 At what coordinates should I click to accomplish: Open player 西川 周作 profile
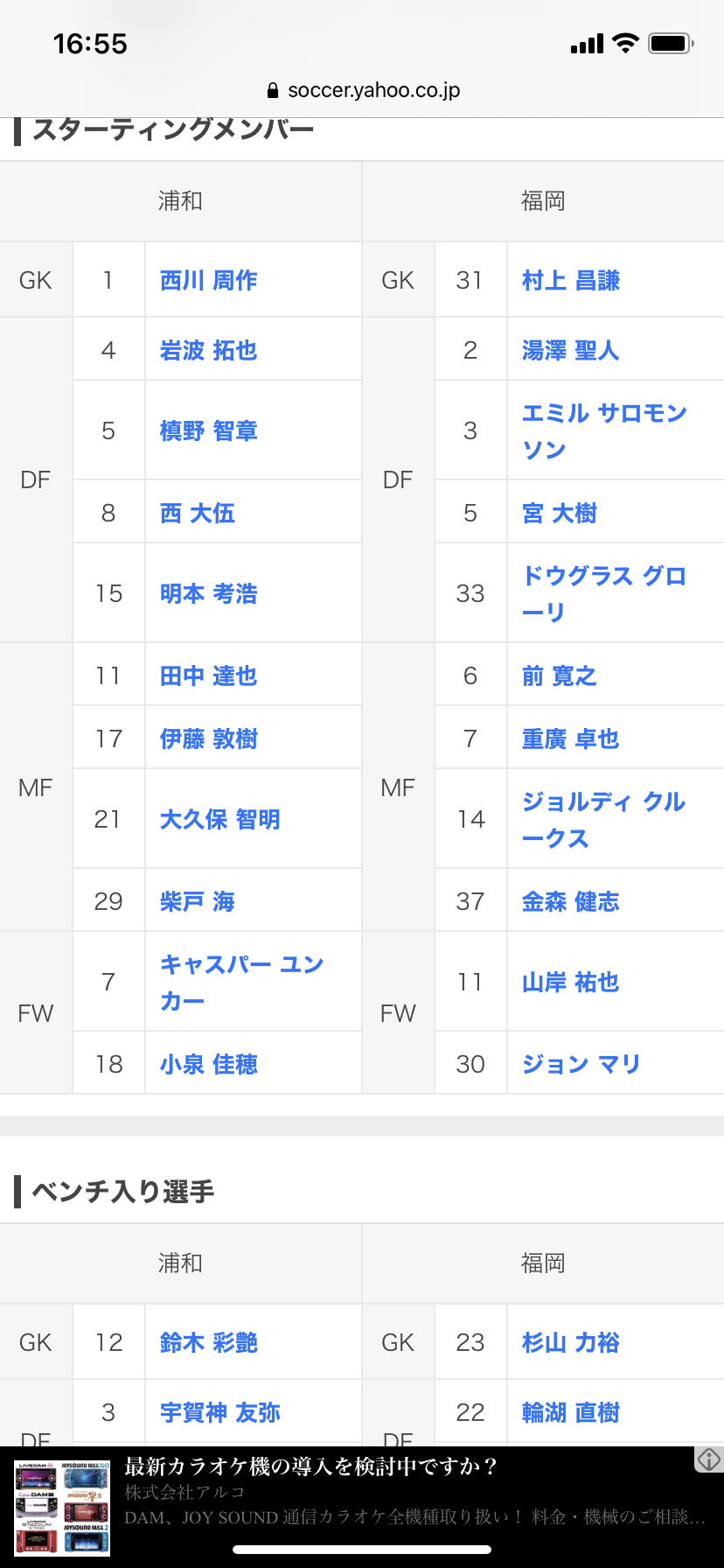point(208,280)
